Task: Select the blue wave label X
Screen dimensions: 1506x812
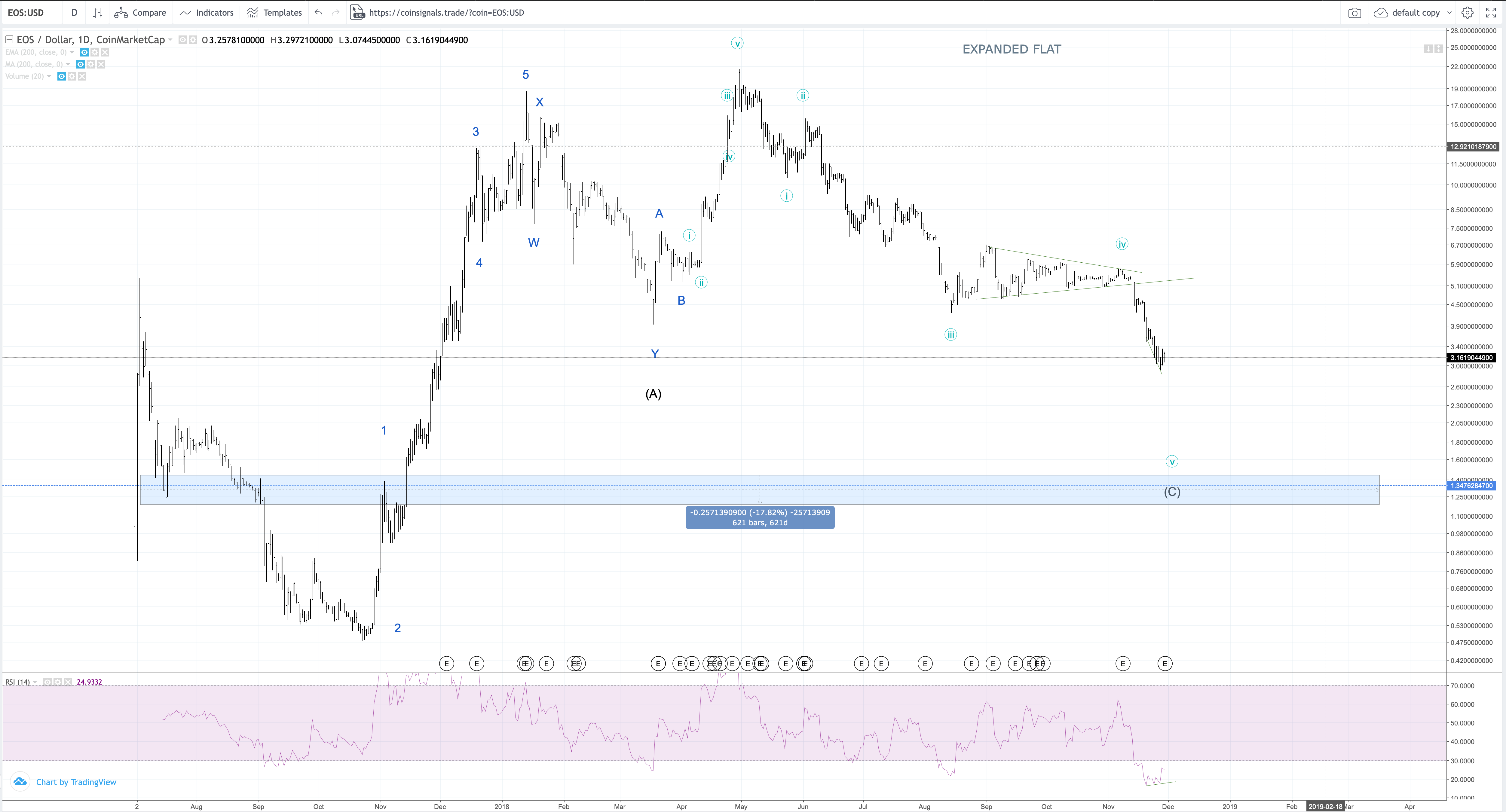Action: click(539, 102)
